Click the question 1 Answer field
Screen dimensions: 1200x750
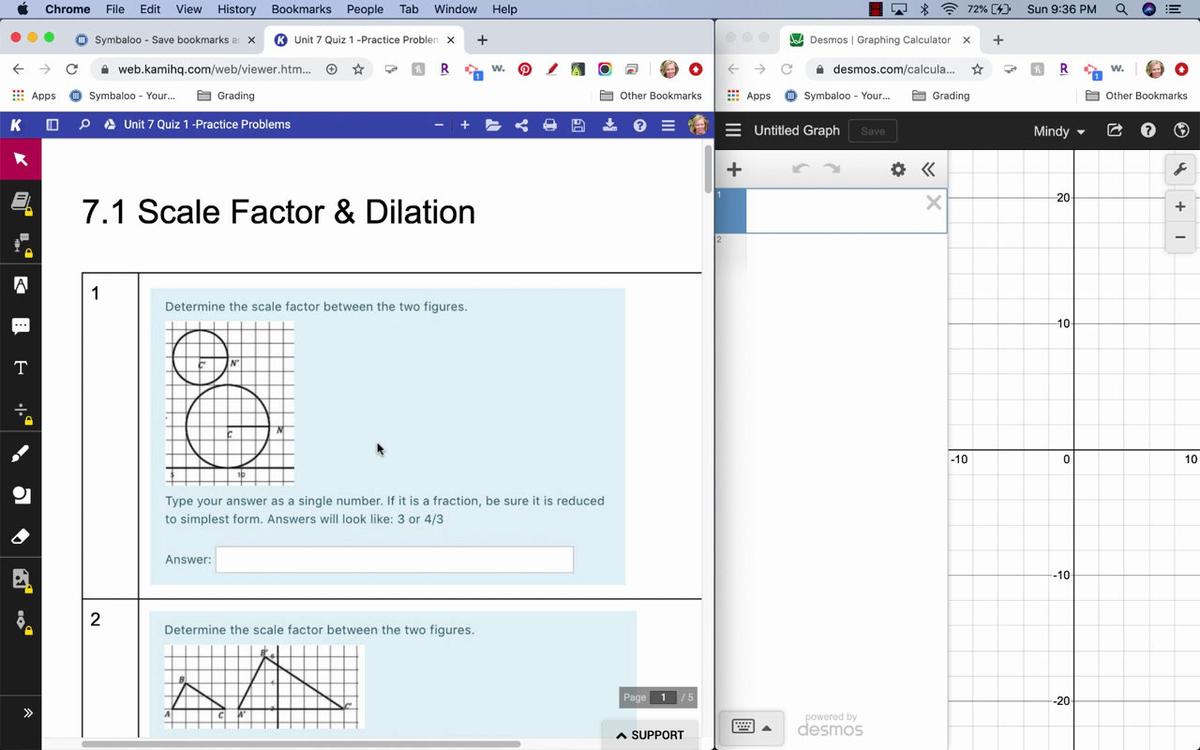pos(394,559)
